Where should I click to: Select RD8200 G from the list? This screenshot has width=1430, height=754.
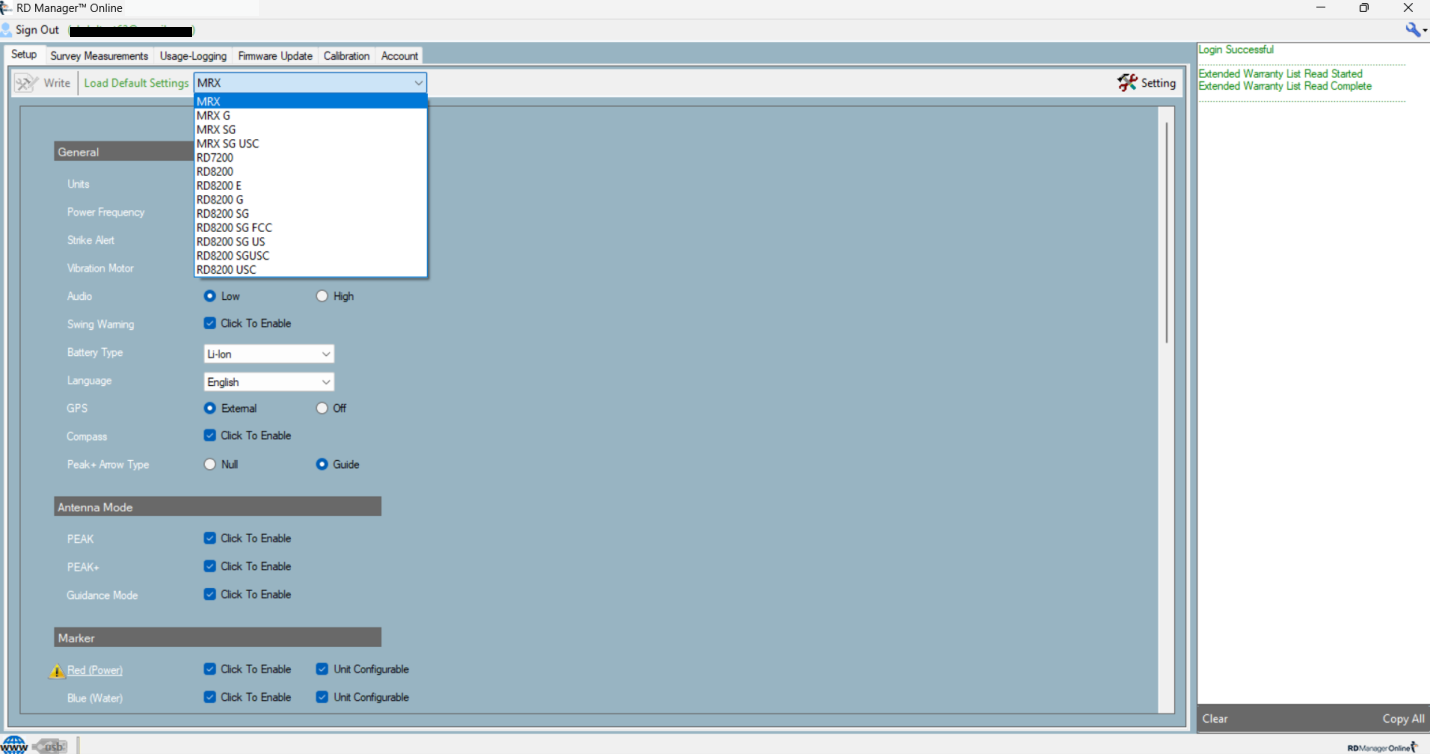tap(311, 199)
